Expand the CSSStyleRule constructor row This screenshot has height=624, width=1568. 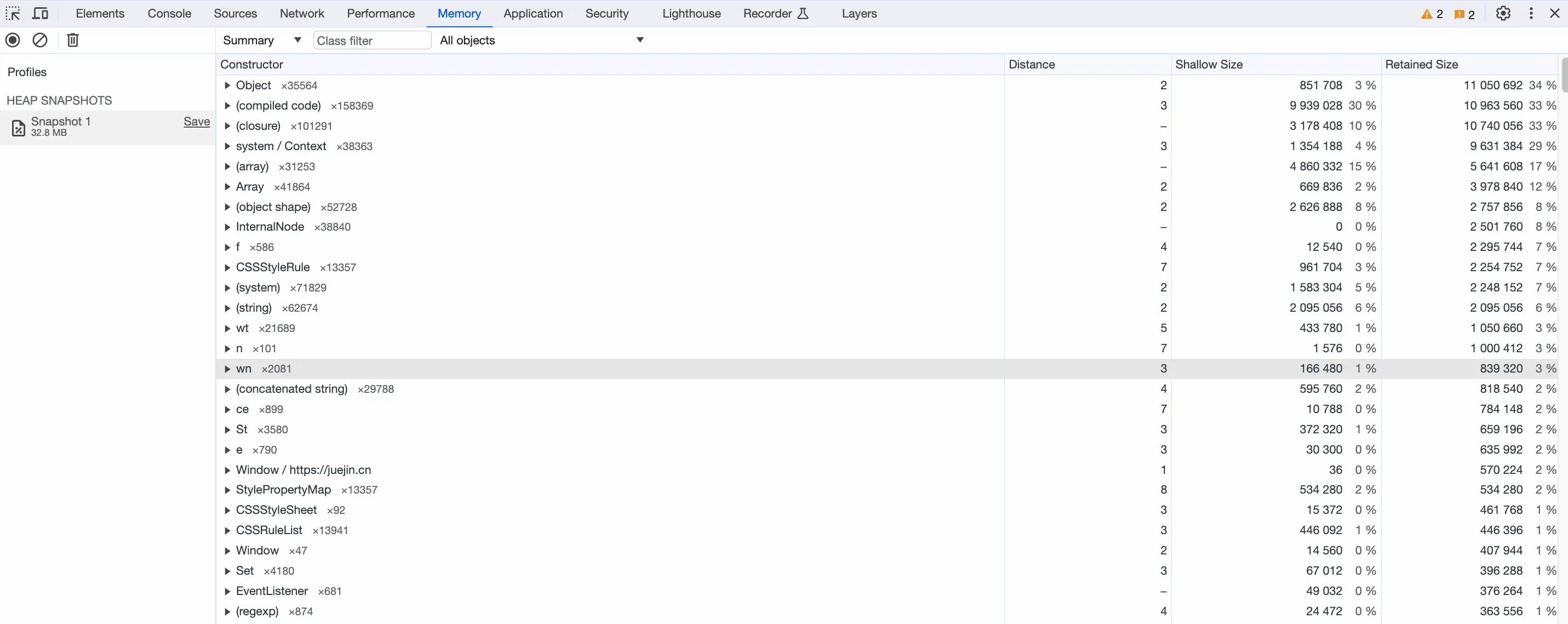click(227, 267)
